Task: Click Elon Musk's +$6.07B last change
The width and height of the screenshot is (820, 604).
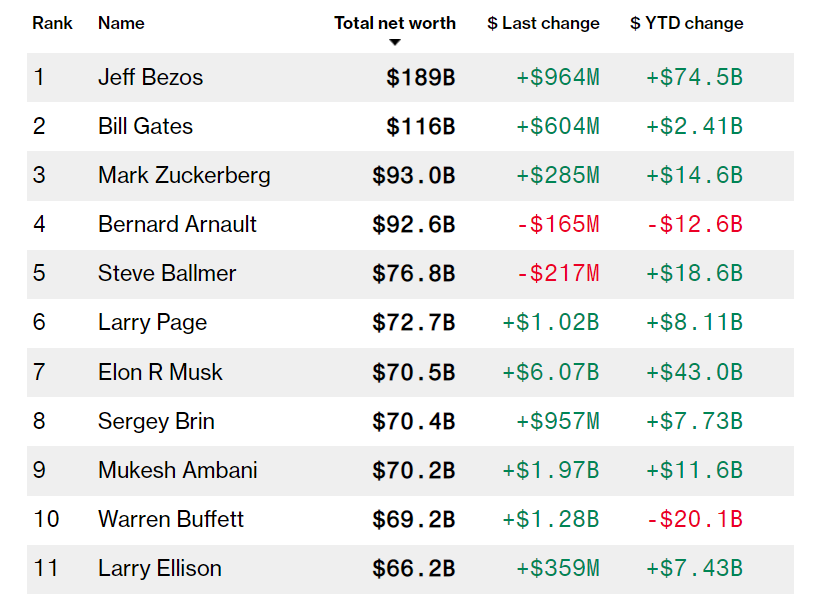Action: (x=550, y=372)
